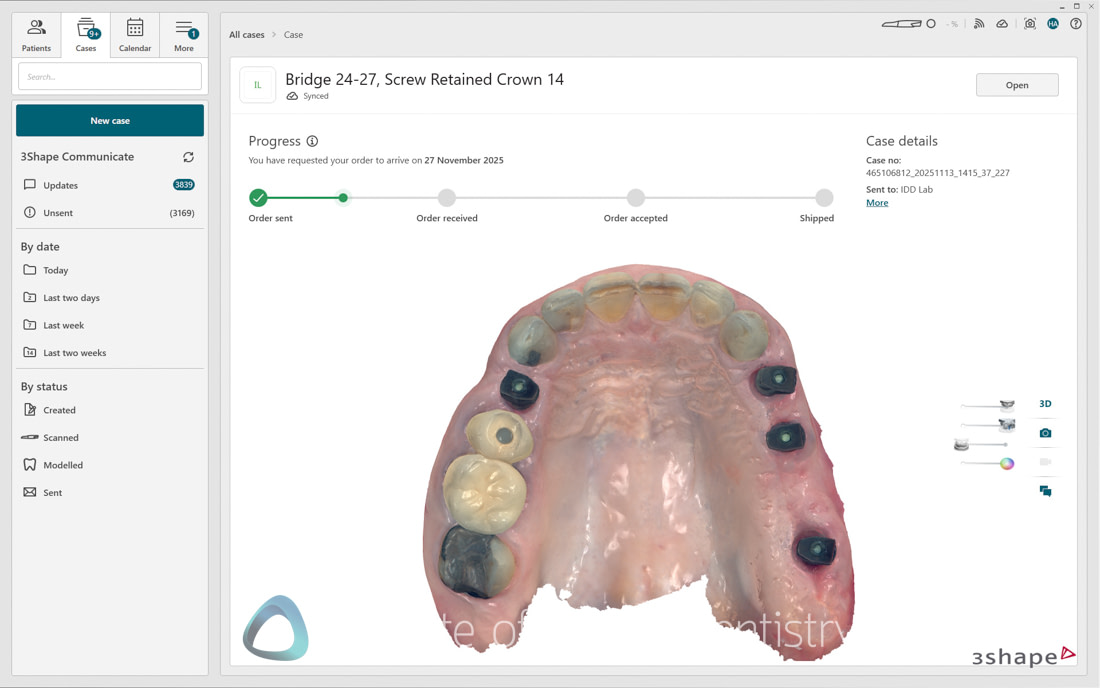The height and width of the screenshot is (688, 1100).
Task: Adjust the color texture slider with the color wheel
Action: (x=1005, y=463)
